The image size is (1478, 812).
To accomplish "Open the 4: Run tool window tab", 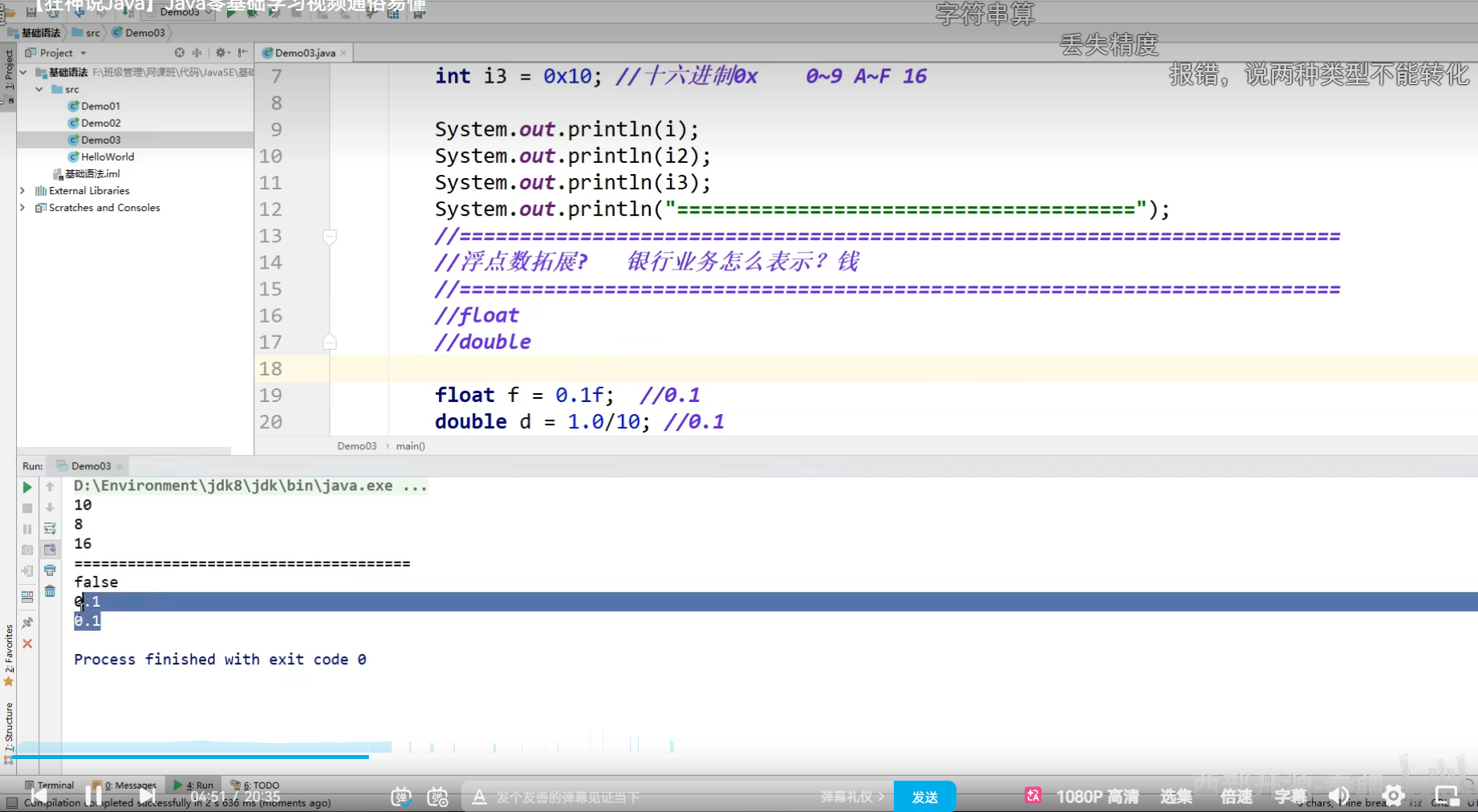I will pos(193,786).
